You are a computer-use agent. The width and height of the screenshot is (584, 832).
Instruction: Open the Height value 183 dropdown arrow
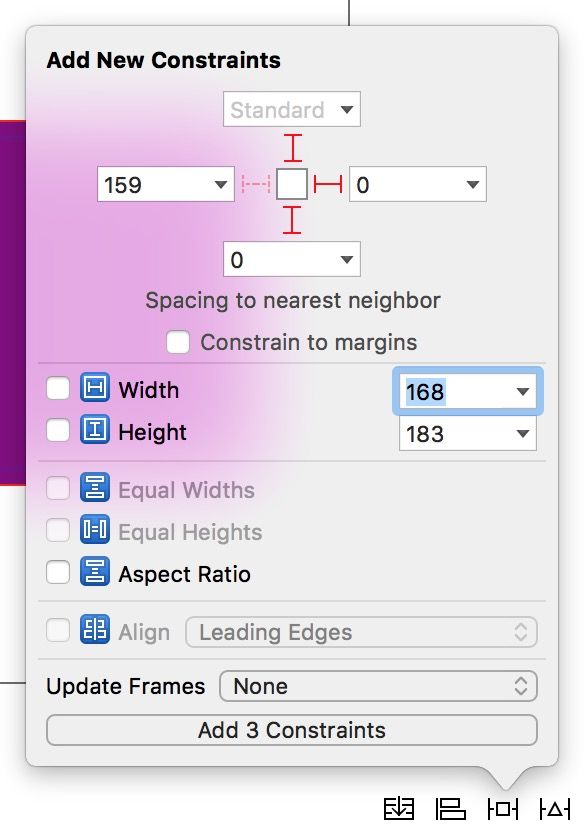523,434
